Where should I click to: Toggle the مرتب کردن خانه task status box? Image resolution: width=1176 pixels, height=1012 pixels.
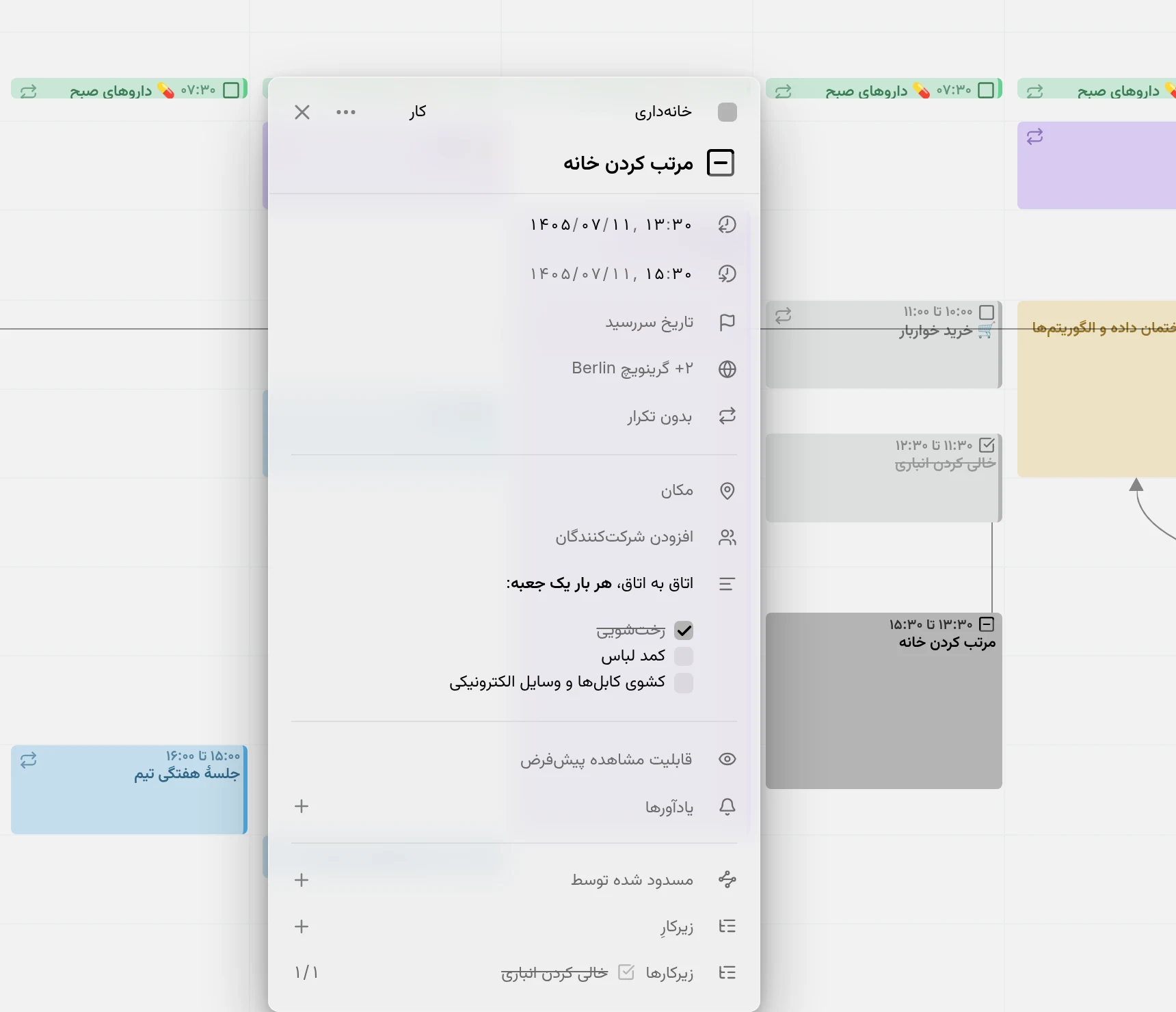pos(721,163)
